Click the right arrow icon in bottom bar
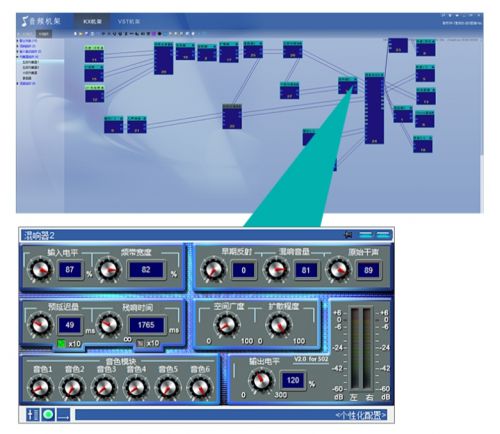Screen dimensions: 500x434 click(63, 415)
